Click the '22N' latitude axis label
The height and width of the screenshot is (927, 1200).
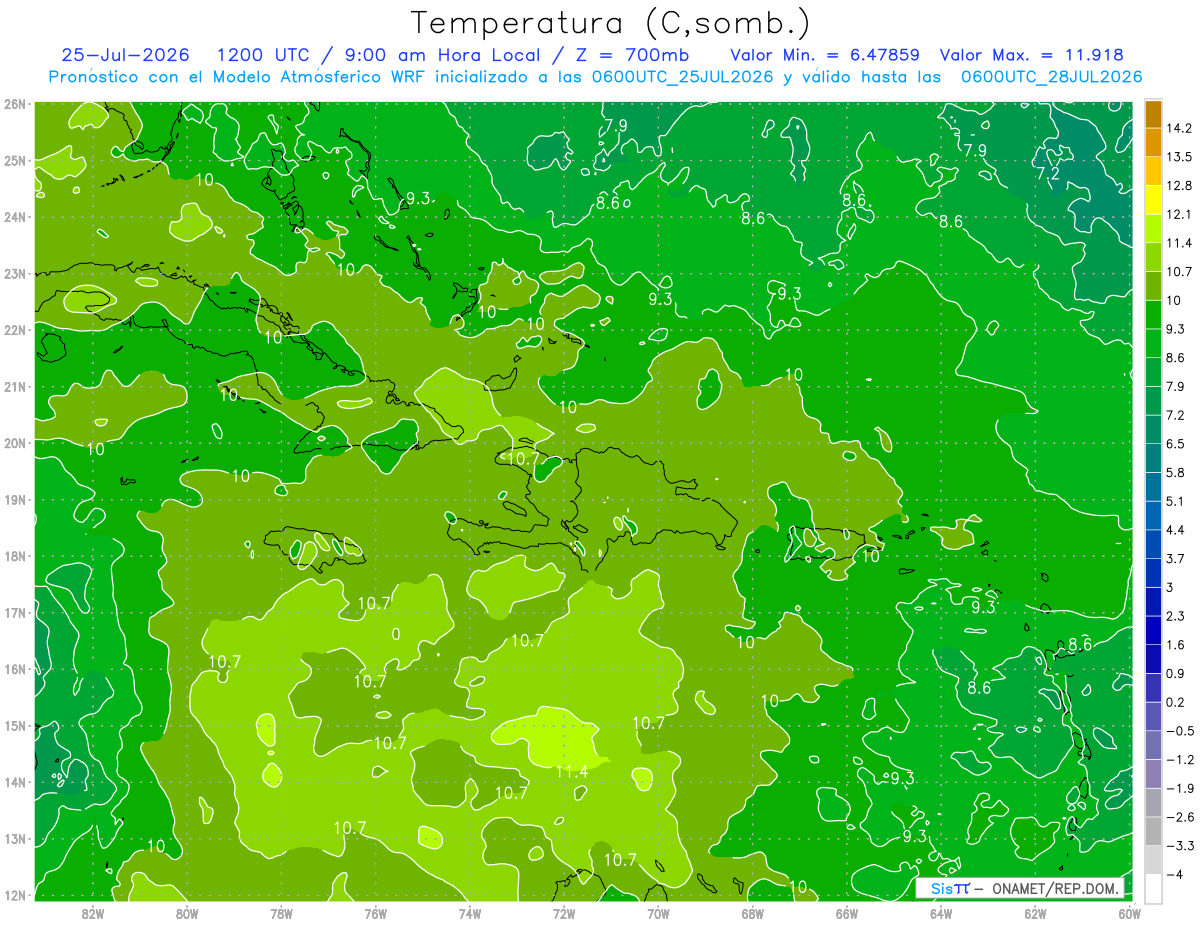click(x=14, y=330)
